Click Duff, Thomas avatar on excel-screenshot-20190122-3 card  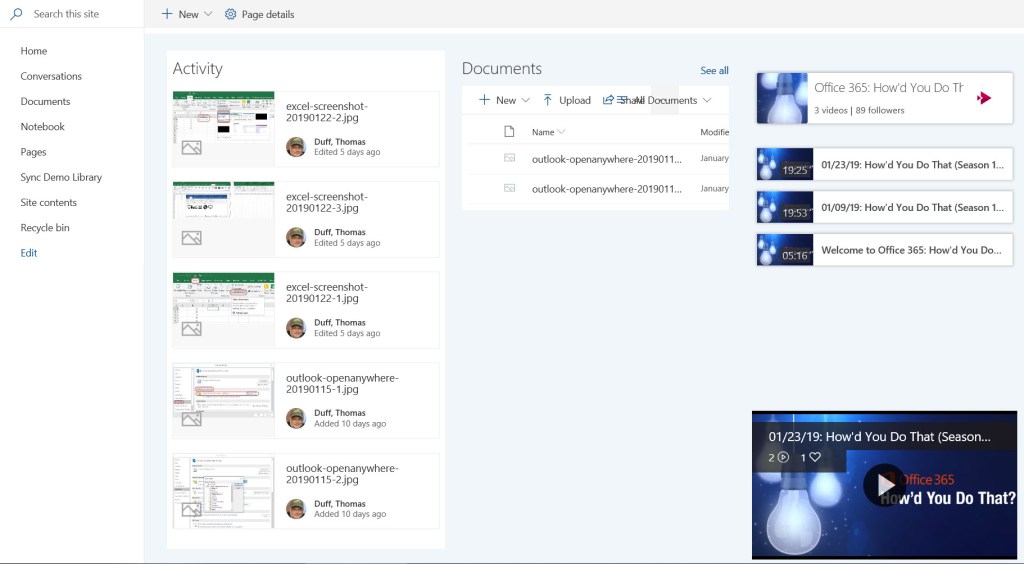click(296, 238)
